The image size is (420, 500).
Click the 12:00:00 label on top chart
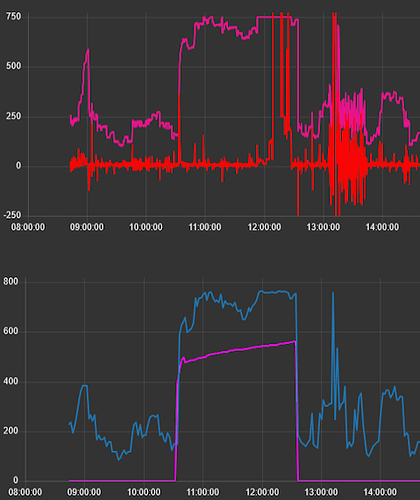(264, 227)
